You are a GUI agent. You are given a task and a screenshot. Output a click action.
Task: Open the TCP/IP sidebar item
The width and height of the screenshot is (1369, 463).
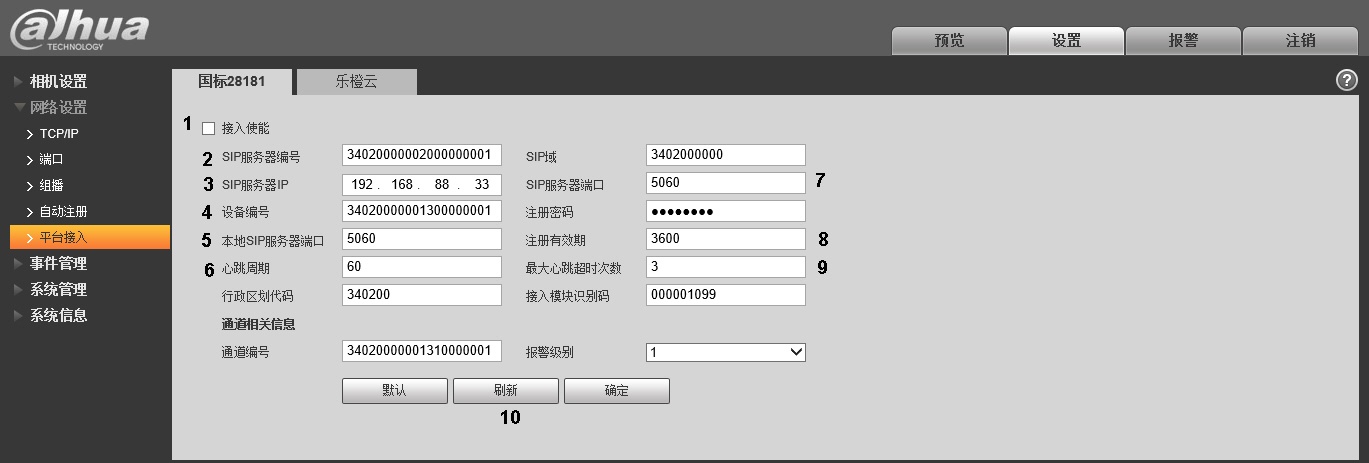point(59,133)
